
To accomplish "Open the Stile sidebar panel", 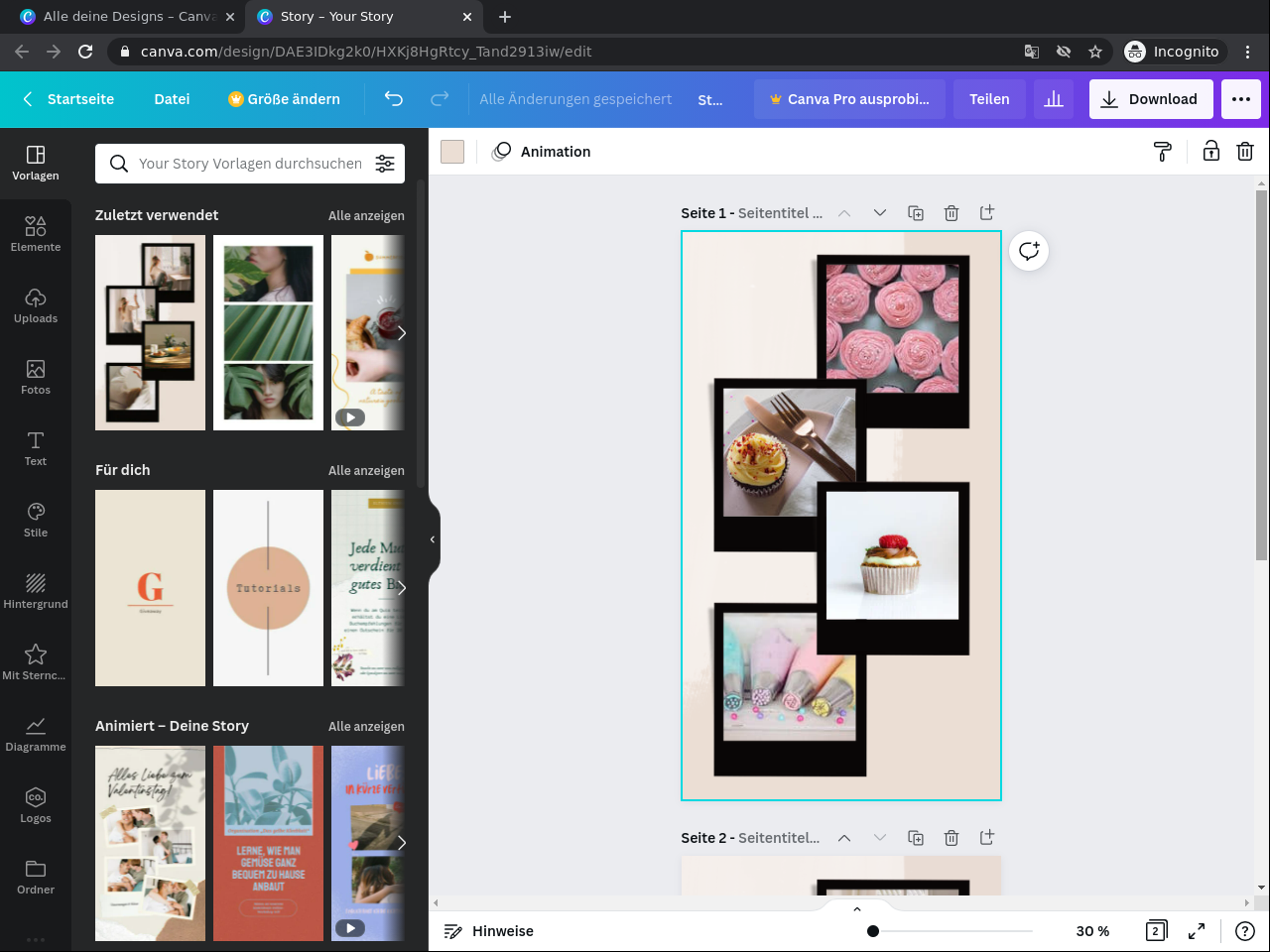I will pyautogui.click(x=36, y=521).
